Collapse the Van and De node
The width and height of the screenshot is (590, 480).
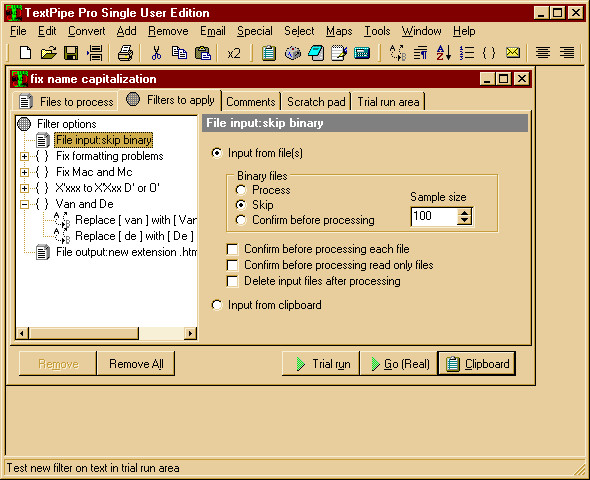(x=24, y=204)
